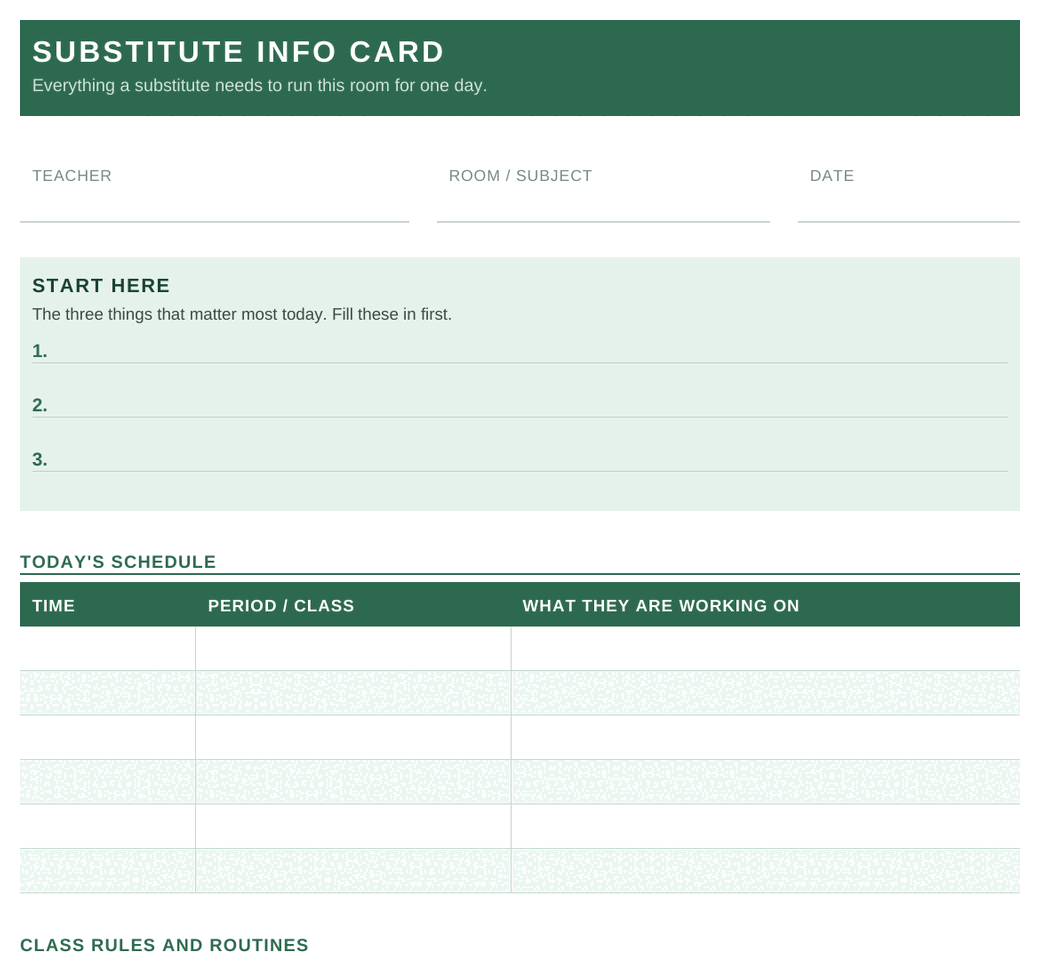The height and width of the screenshot is (972, 1040).
Task: Click the START HERE heading
Action: tap(101, 286)
